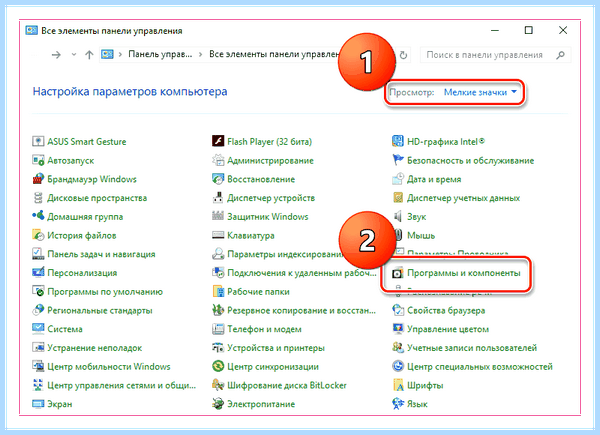Open the Диспетчер устройств icon
Screen dimensions: 600x435
[x=218, y=198]
